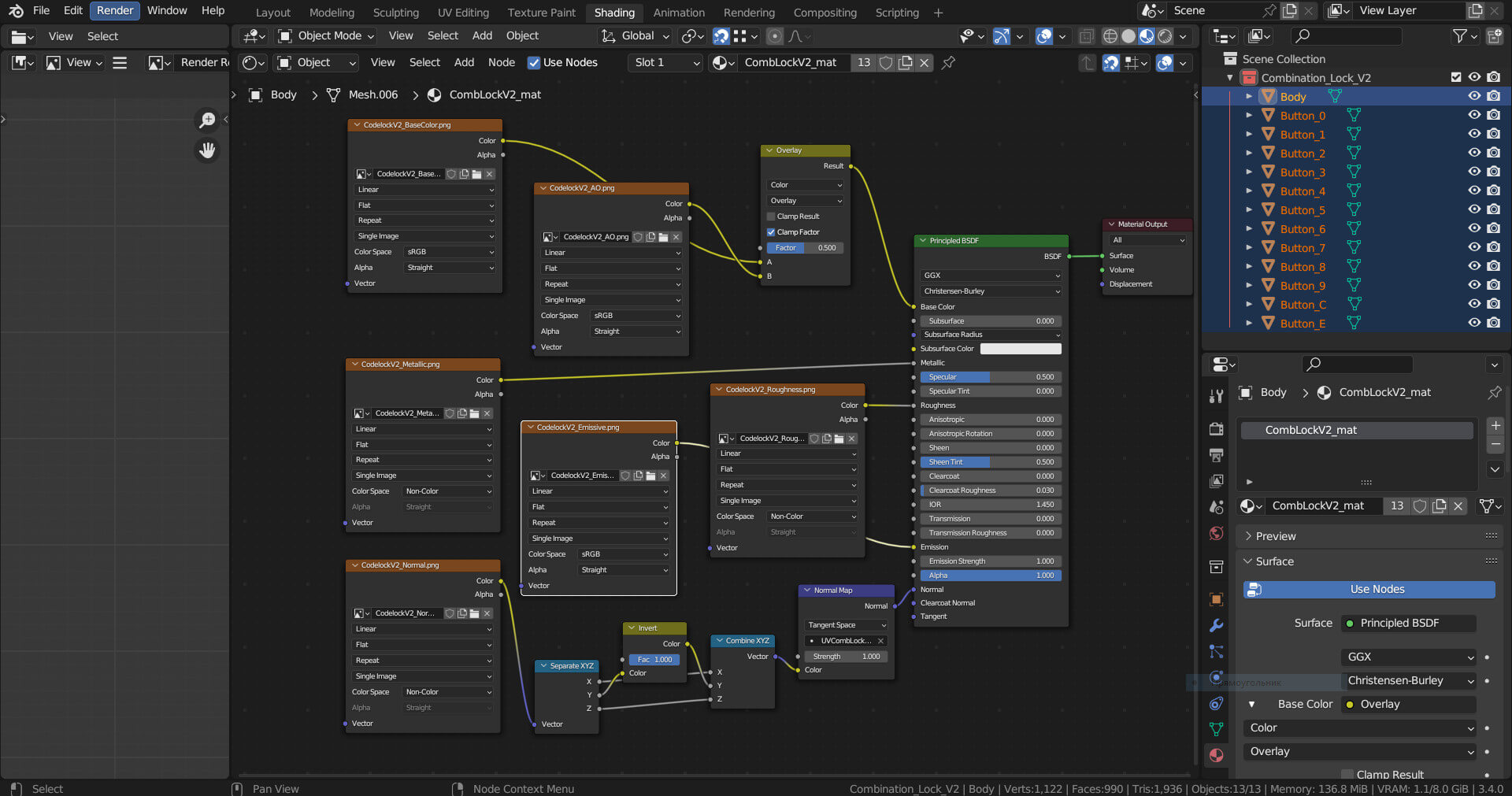Toggle the Use Nodes checkbox in the node header
The height and width of the screenshot is (796, 1512).
(534, 63)
